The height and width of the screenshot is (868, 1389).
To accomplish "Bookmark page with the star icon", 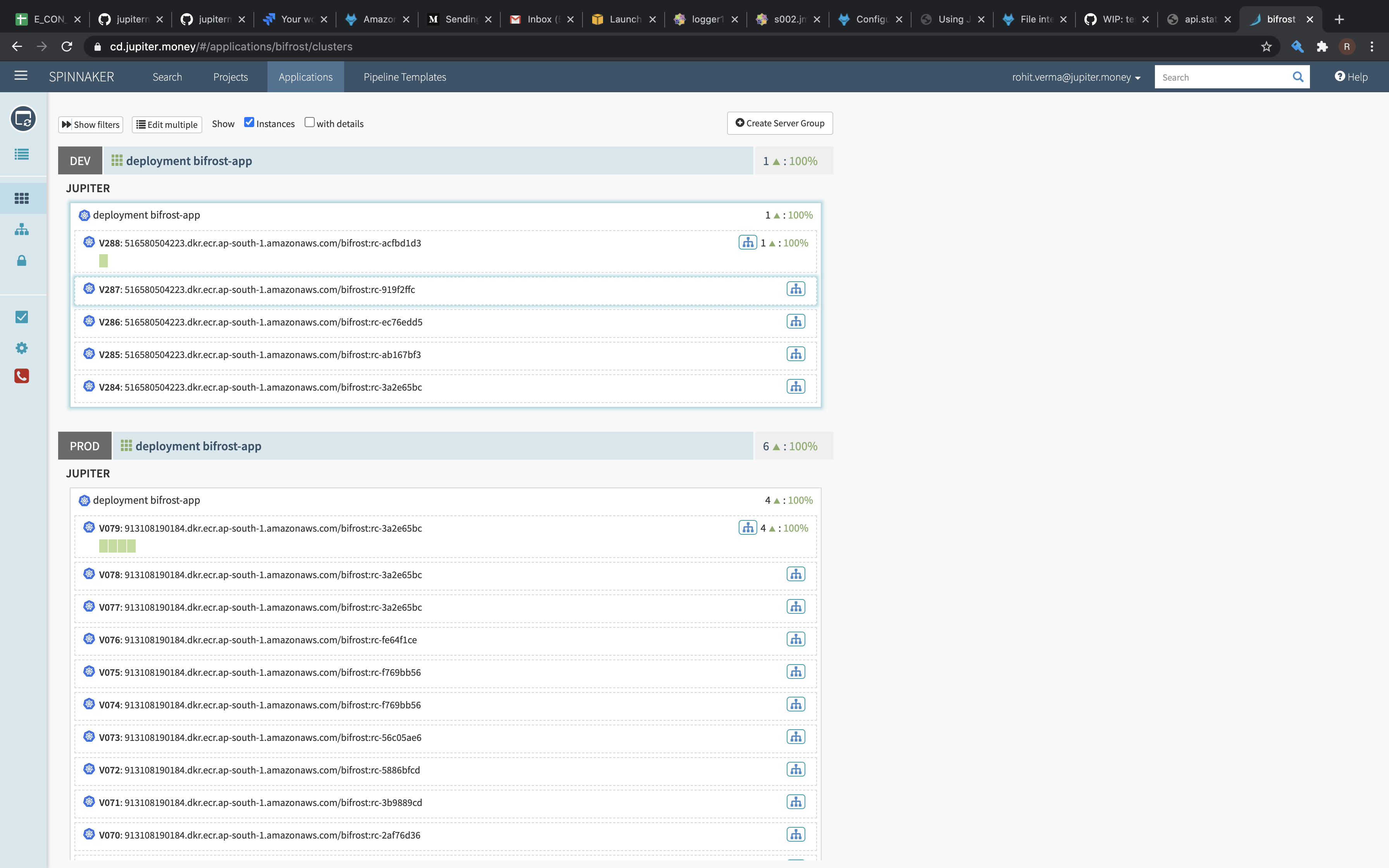I will [x=1266, y=46].
